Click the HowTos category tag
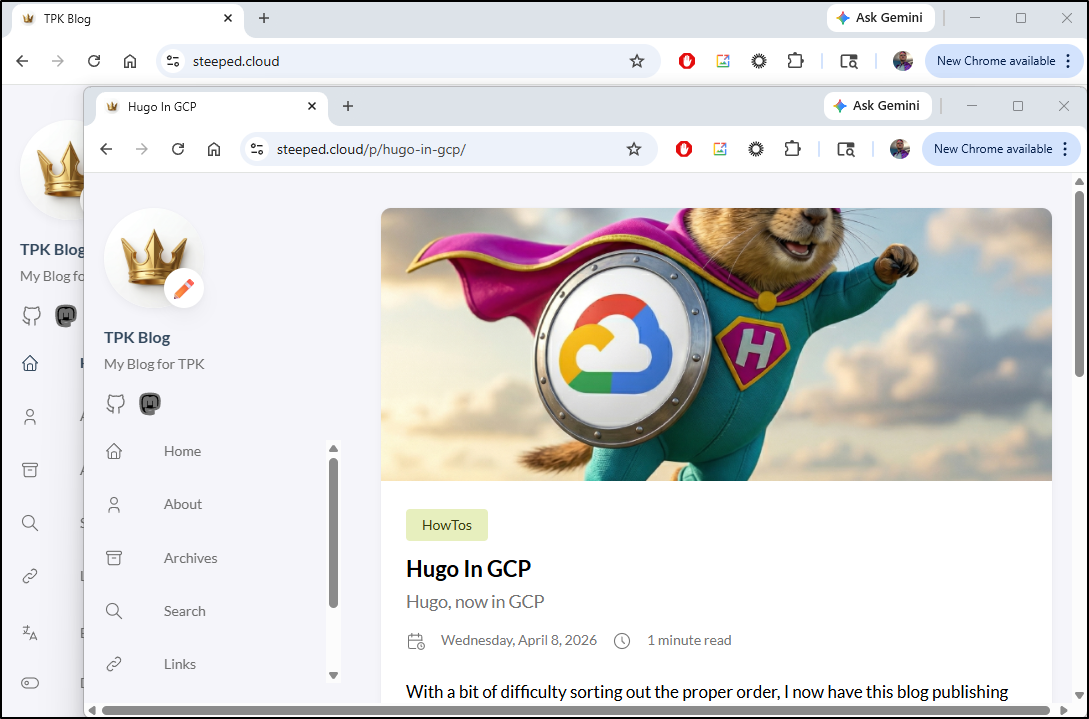This screenshot has width=1089, height=719. point(446,525)
